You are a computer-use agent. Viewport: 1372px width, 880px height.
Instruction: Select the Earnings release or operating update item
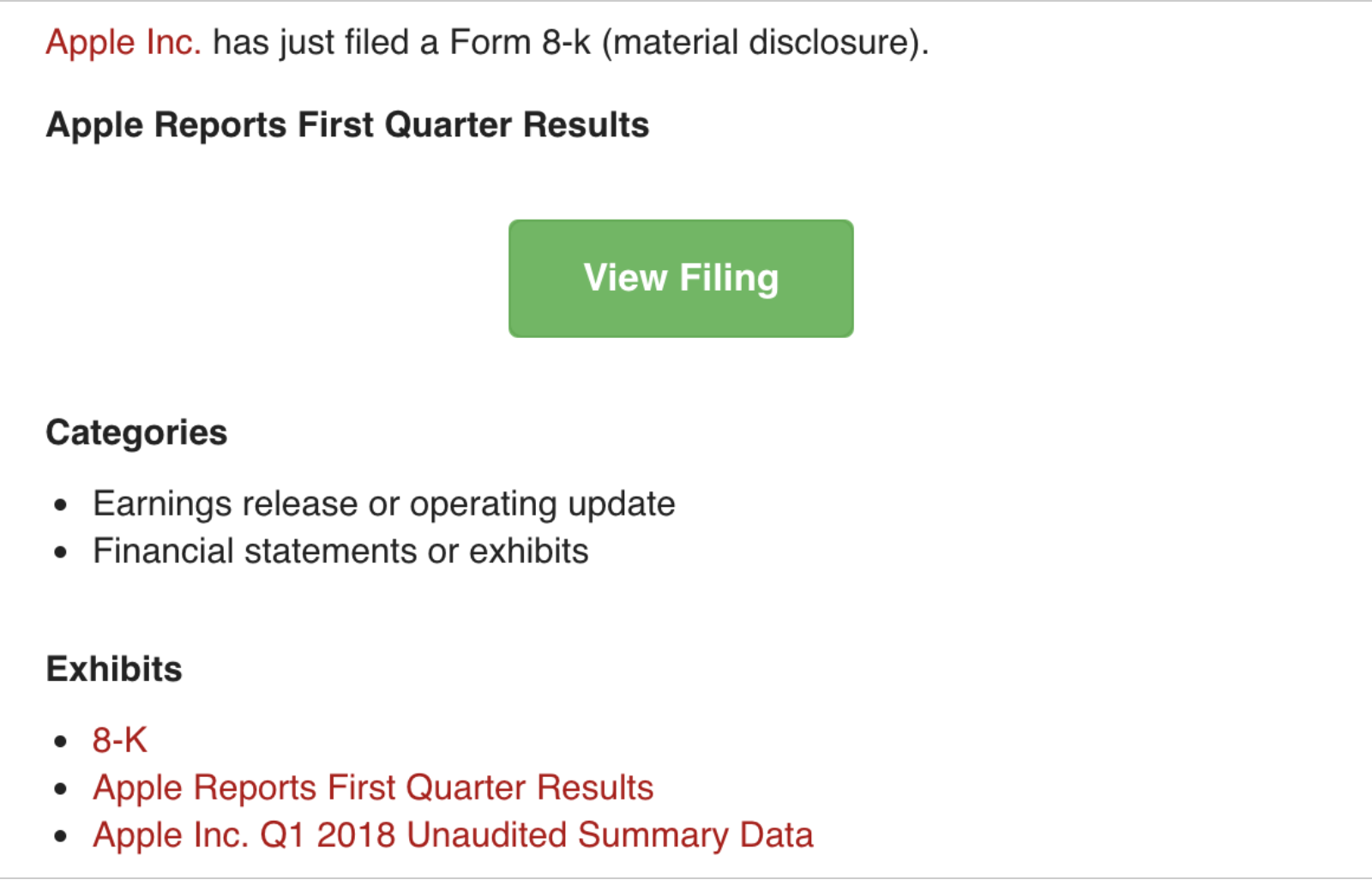383,503
